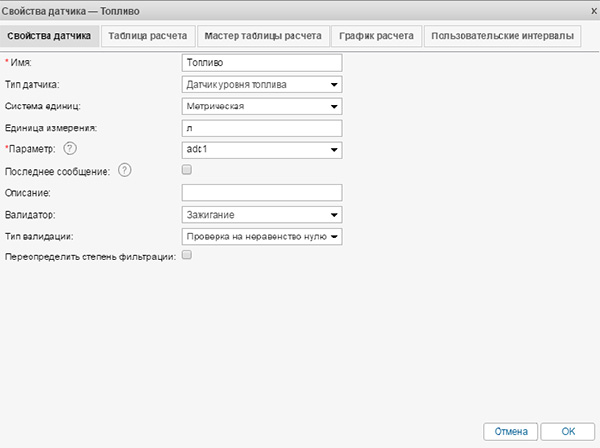Viewport: 600px width, 448px height.
Task: Click help icon beside Последнее сообщение
Action: click(124, 170)
